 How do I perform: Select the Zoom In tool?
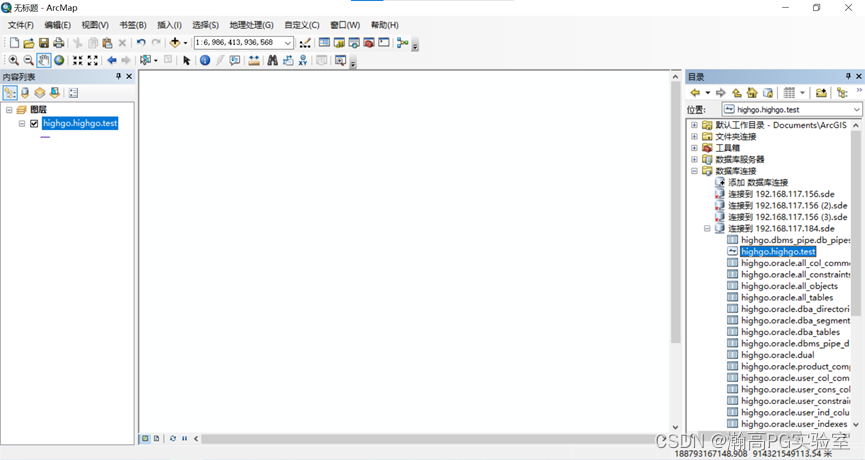coord(14,60)
